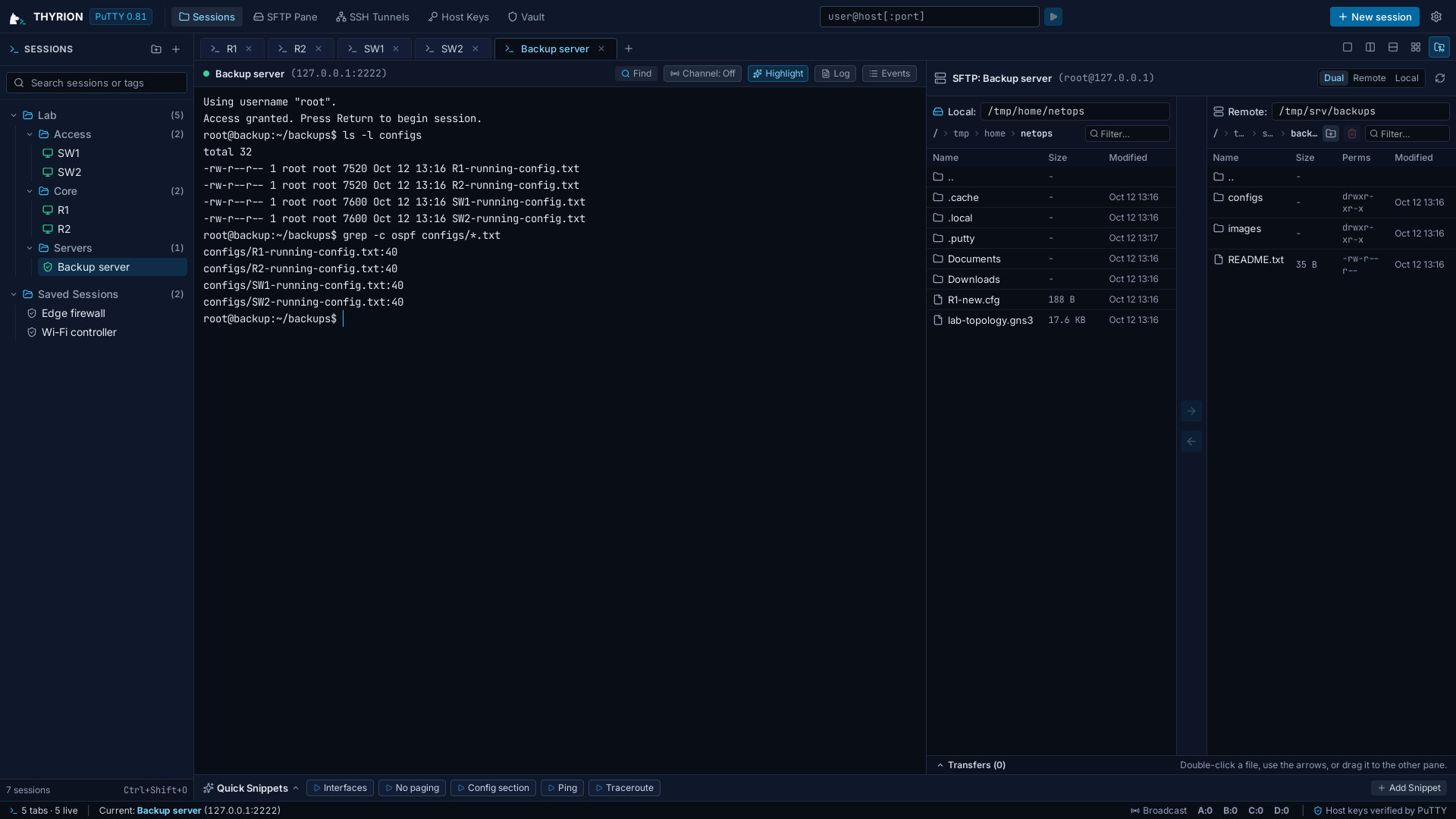The image size is (1456, 819).
Task: Click the quick connect play button
Action: (x=1053, y=17)
